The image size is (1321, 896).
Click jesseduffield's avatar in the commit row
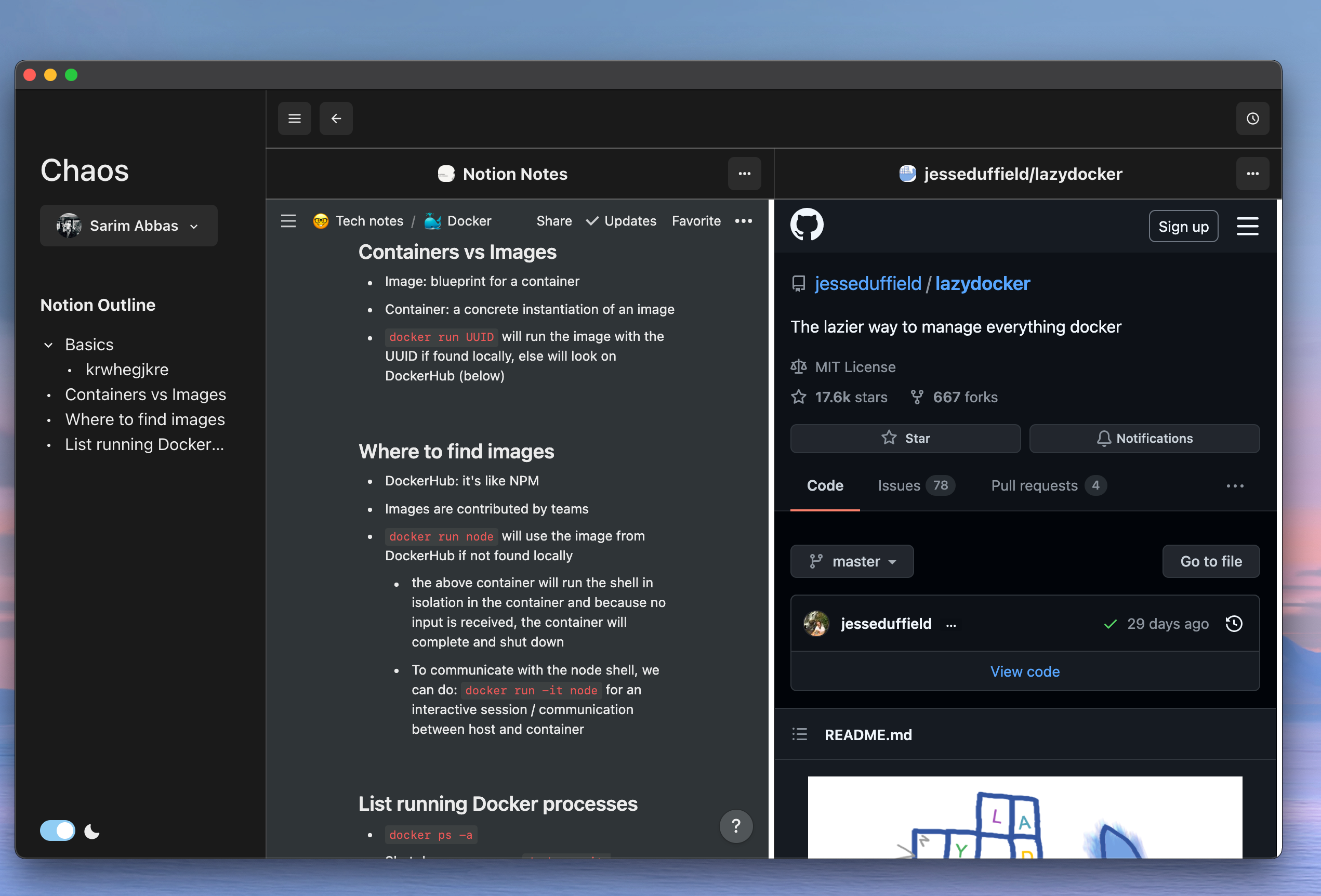(x=816, y=624)
